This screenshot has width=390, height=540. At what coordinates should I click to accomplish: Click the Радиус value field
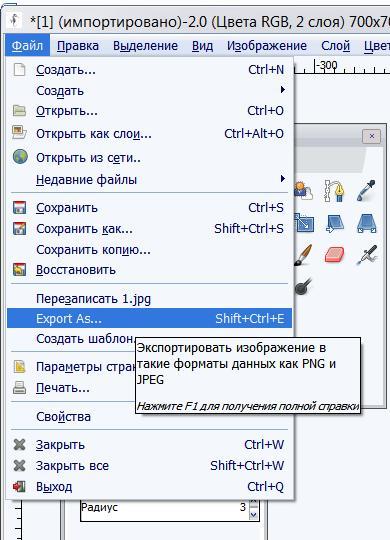[x=164, y=510]
